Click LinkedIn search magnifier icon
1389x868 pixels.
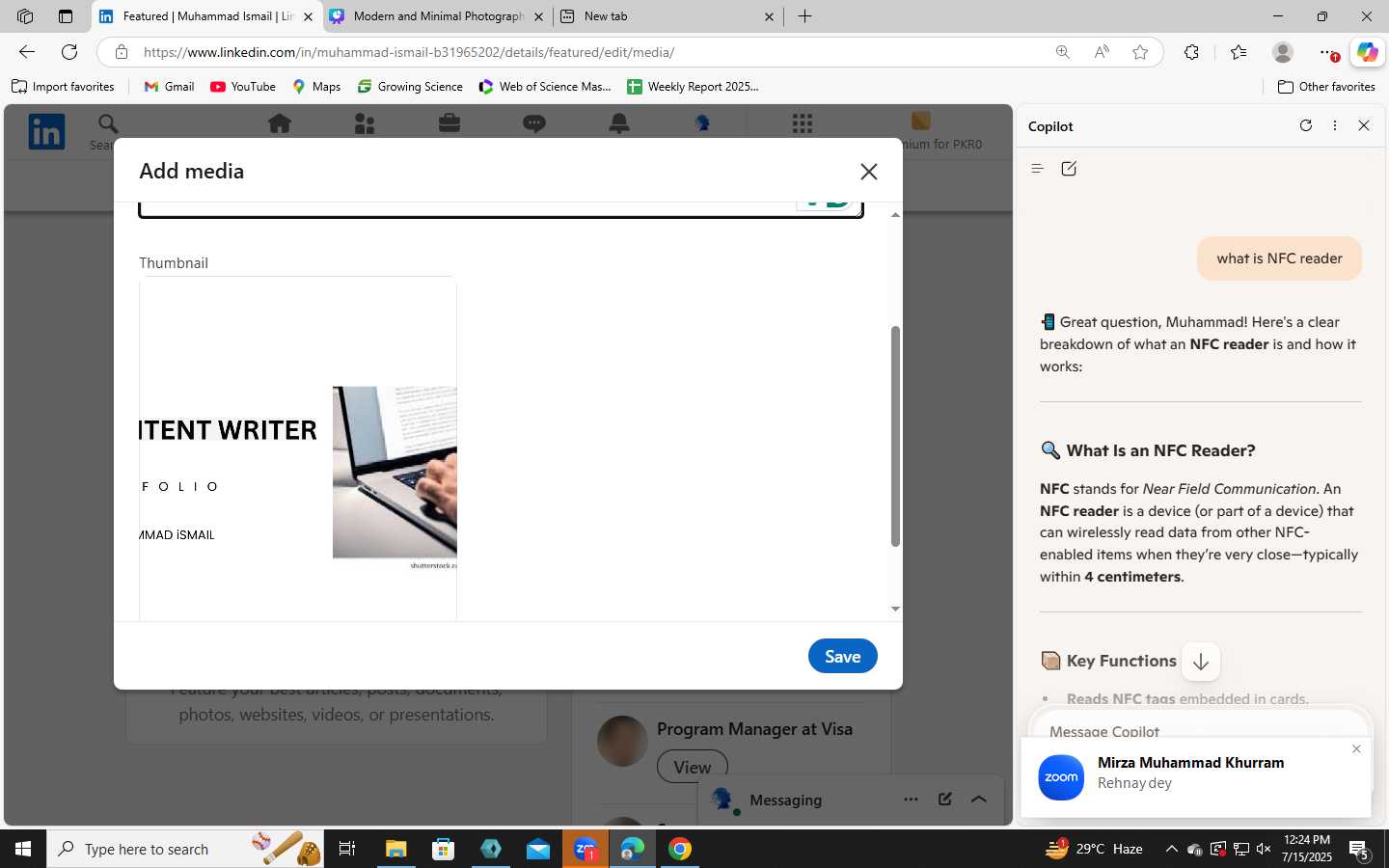pos(108,123)
